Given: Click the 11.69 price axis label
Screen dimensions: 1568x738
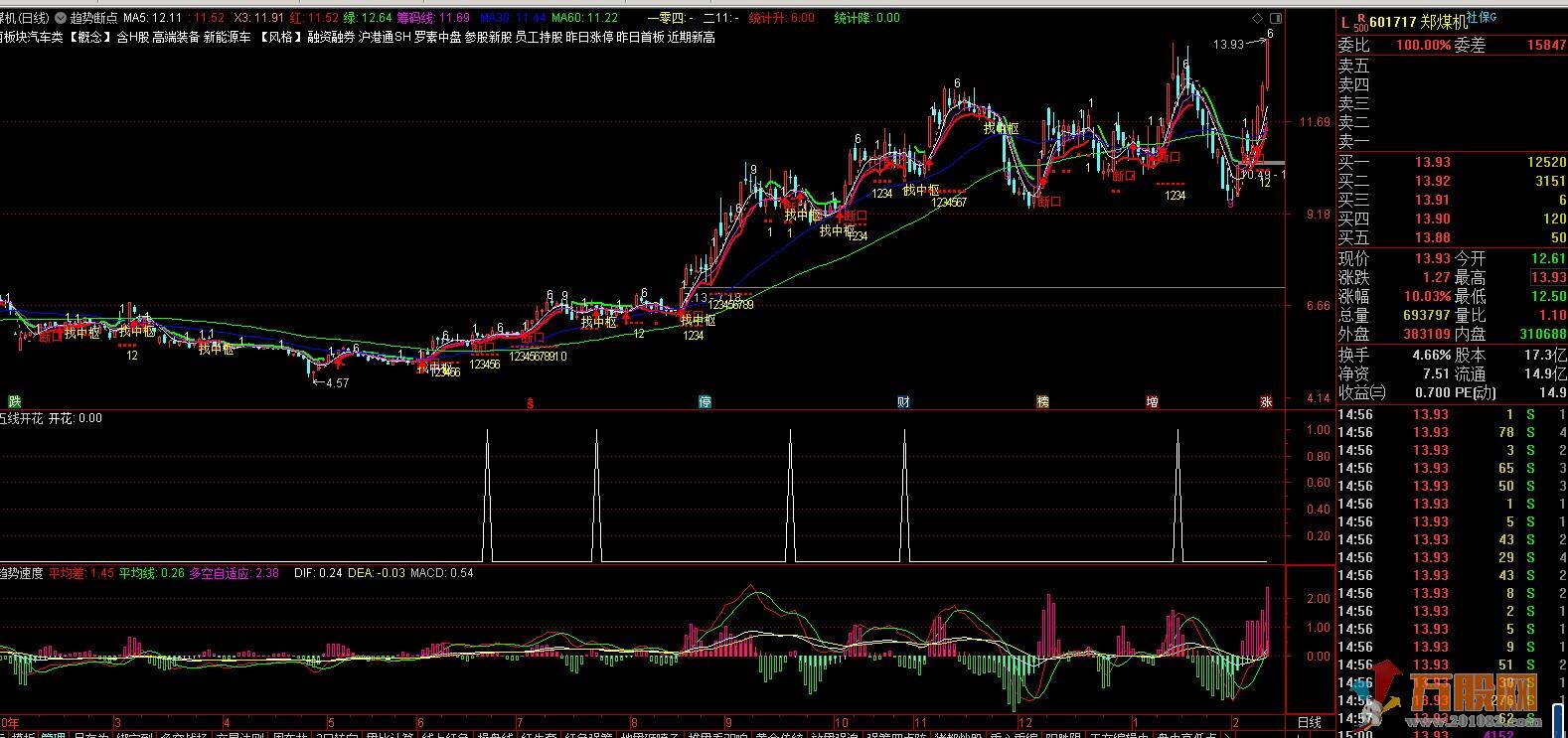Looking at the screenshot, I should tap(1315, 122).
